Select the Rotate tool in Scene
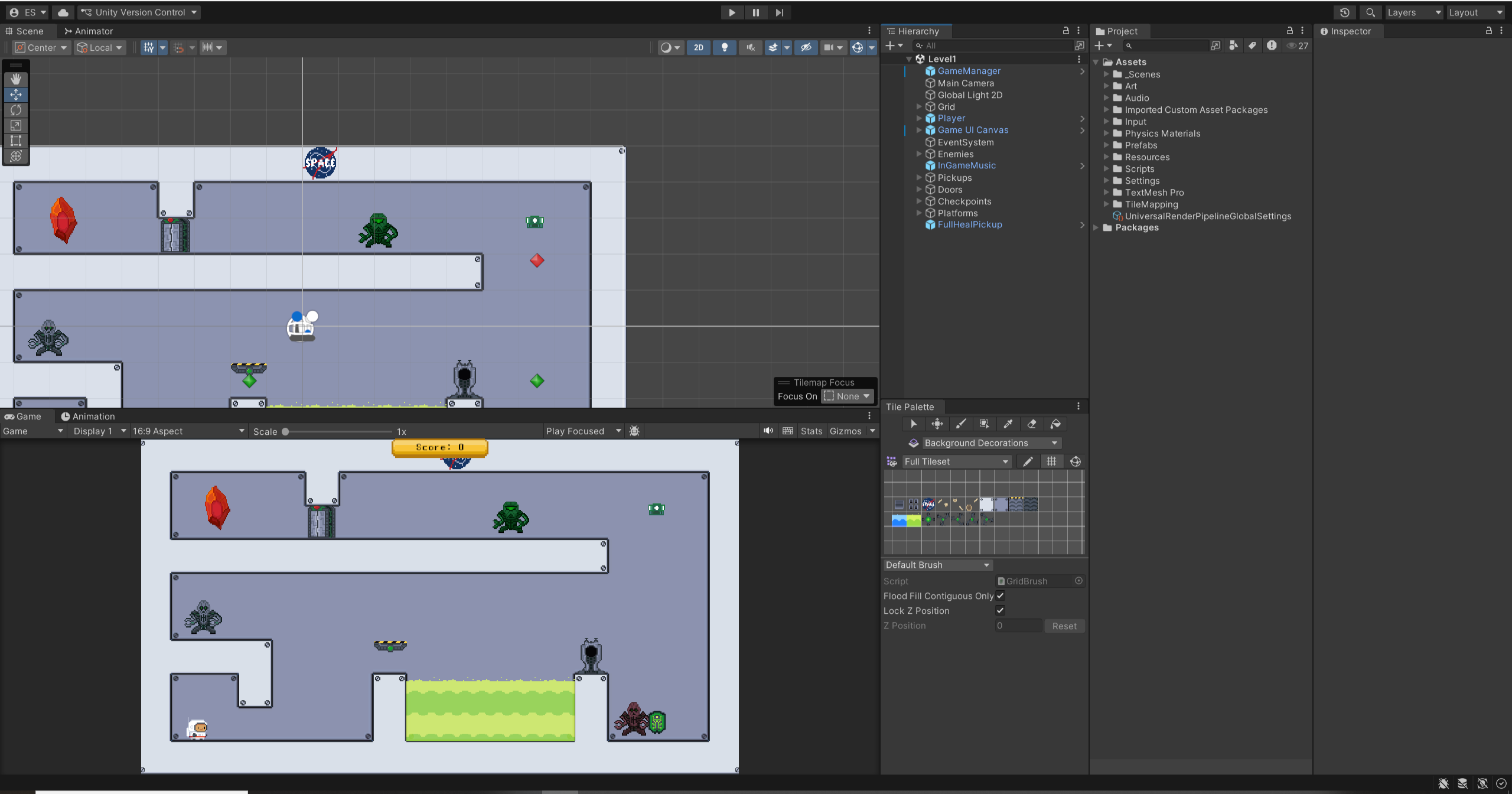 tap(16, 110)
